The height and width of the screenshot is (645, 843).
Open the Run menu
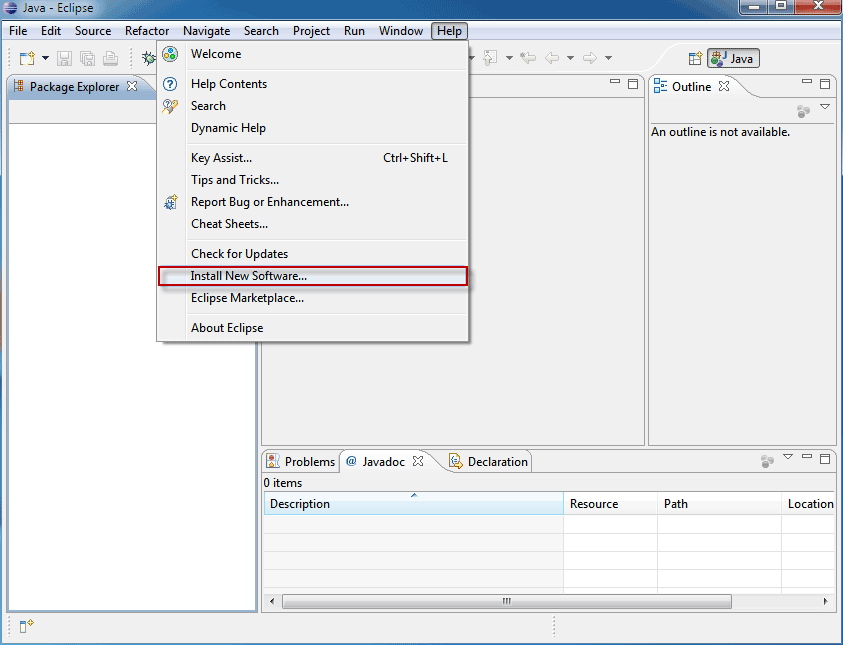point(354,31)
